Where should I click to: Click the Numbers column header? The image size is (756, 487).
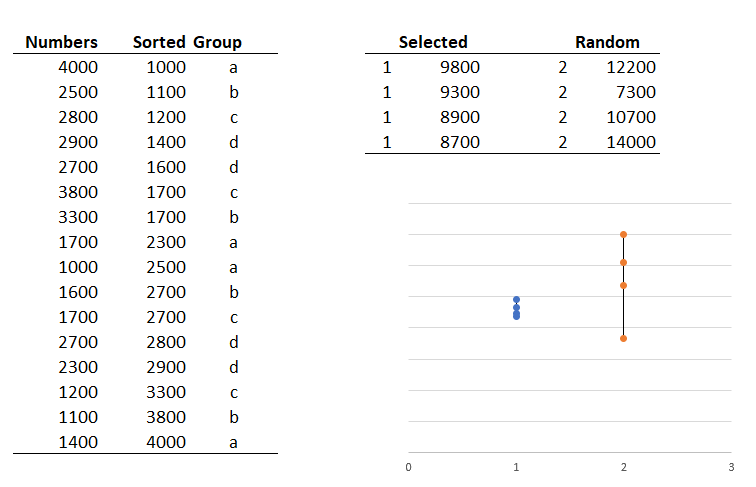(x=61, y=42)
